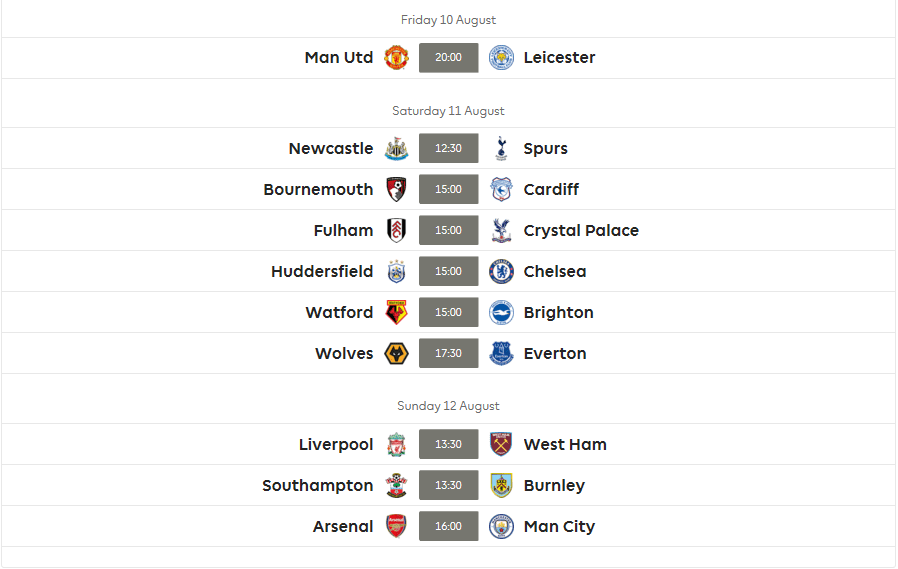
Task: Click the Leicester club crest
Action: click(x=501, y=58)
